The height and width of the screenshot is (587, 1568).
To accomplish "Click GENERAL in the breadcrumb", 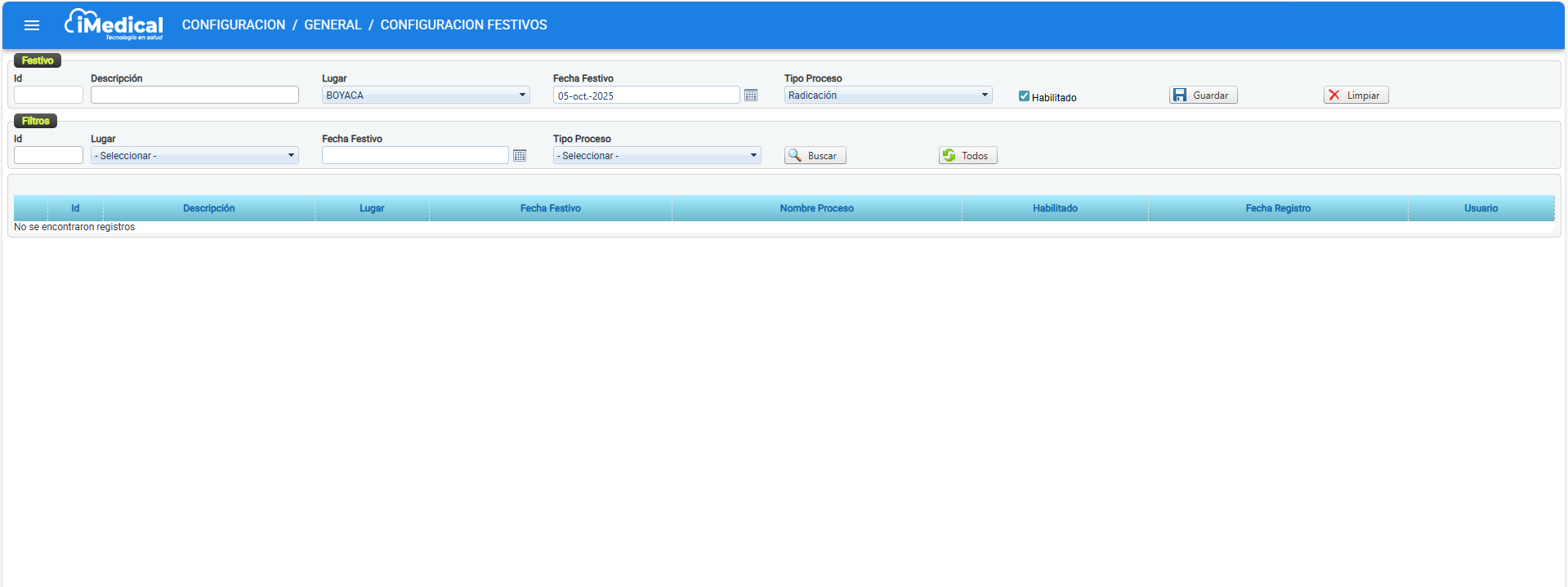I will point(333,25).
